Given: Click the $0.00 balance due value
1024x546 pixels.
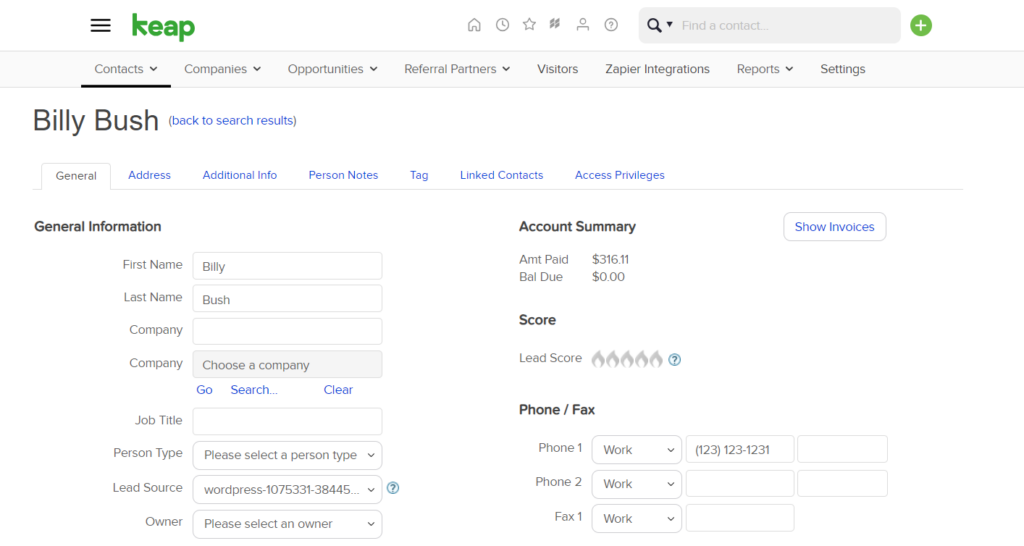Looking at the screenshot, I should (x=608, y=277).
